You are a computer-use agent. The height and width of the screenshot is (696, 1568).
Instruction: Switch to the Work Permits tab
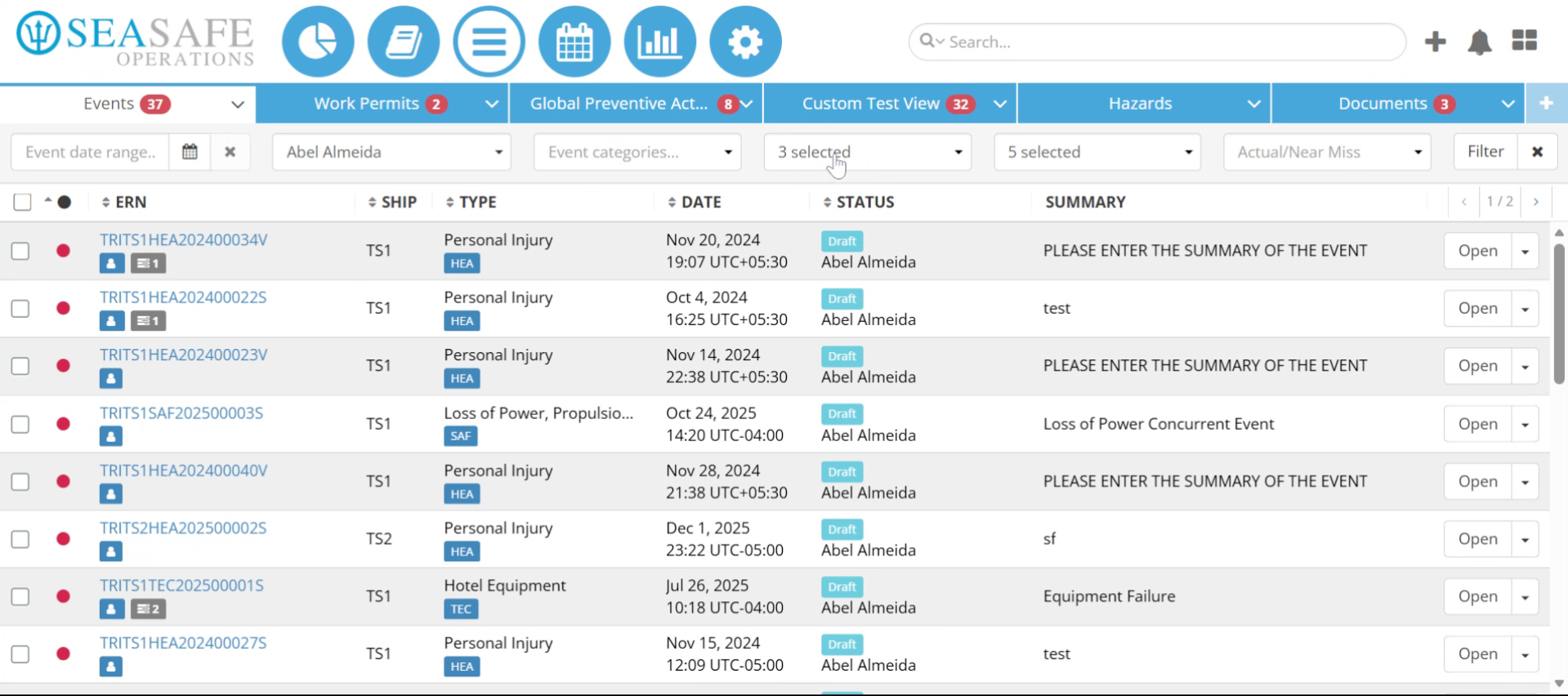pos(382,104)
